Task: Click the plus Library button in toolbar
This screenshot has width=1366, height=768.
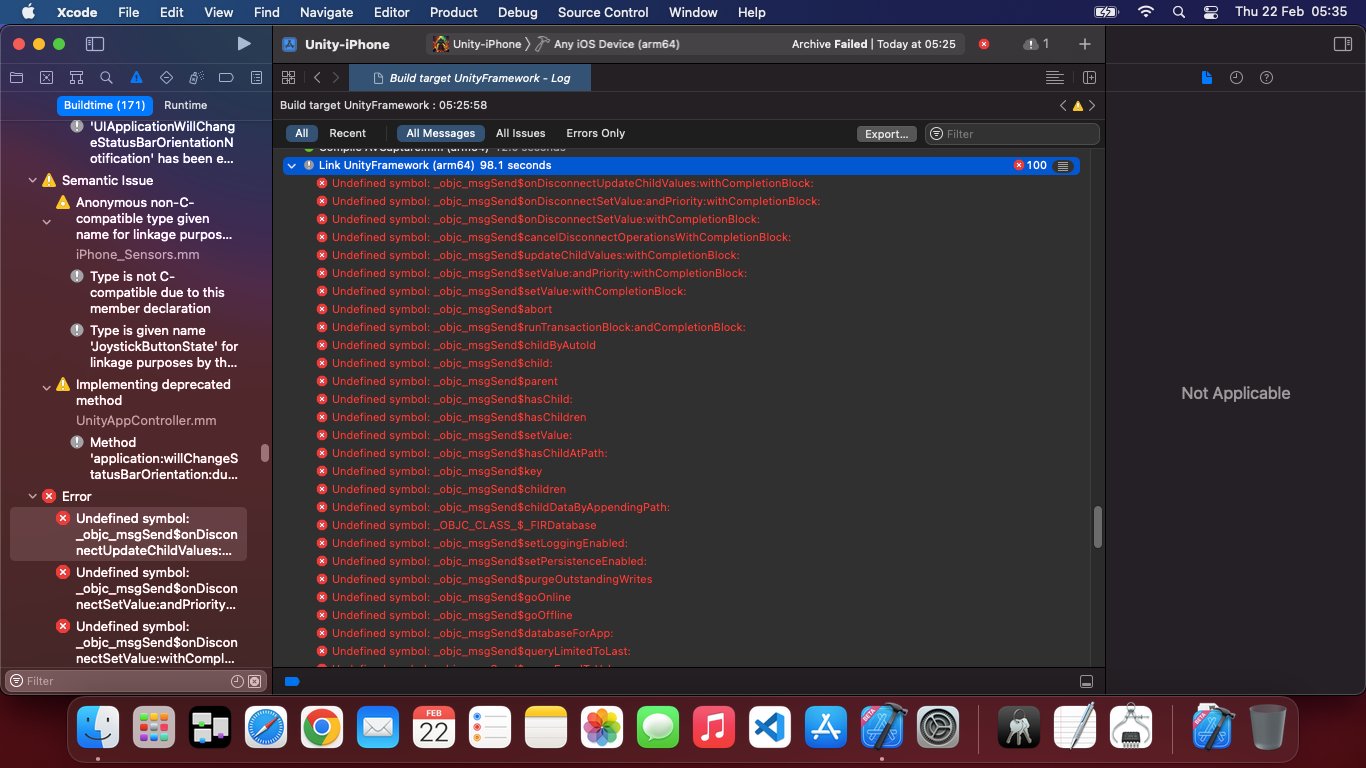Action: point(1085,44)
